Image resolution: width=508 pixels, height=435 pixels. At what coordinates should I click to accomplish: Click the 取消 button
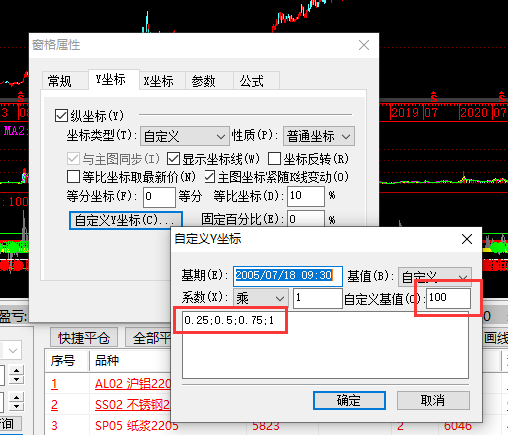click(x=433, y=400)
